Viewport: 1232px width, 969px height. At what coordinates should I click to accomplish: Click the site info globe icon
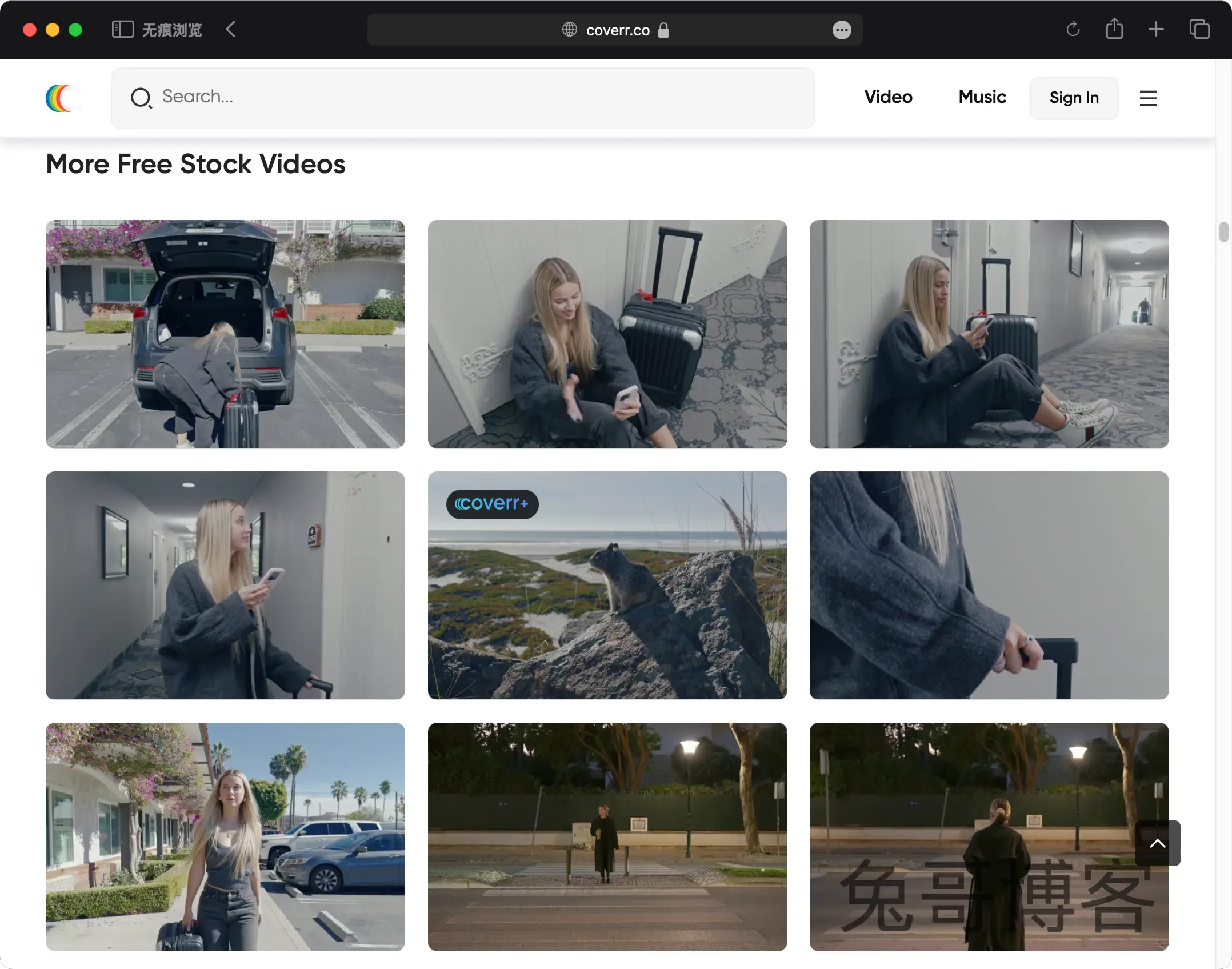click(569, 30)
